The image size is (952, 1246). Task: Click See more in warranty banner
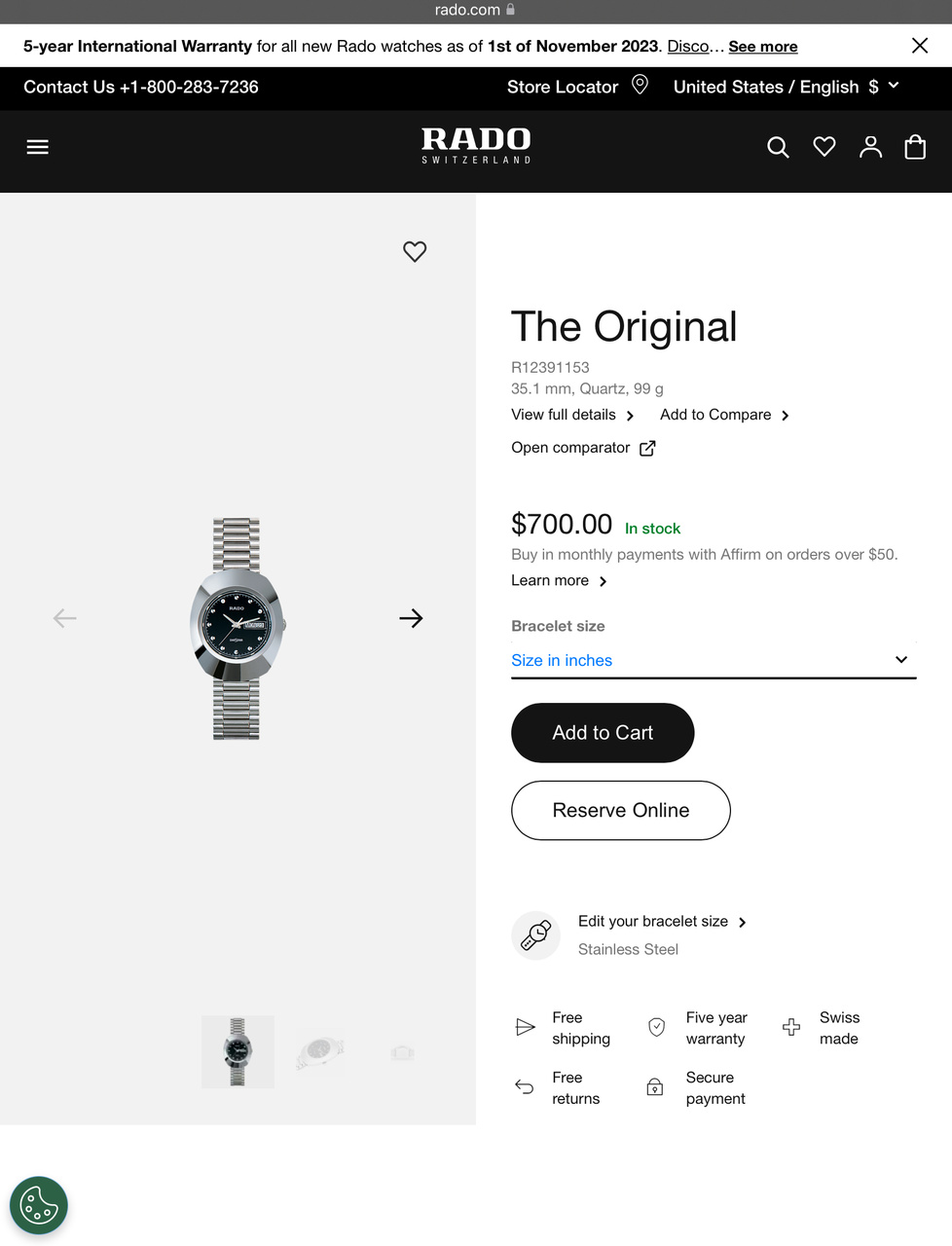763,47
